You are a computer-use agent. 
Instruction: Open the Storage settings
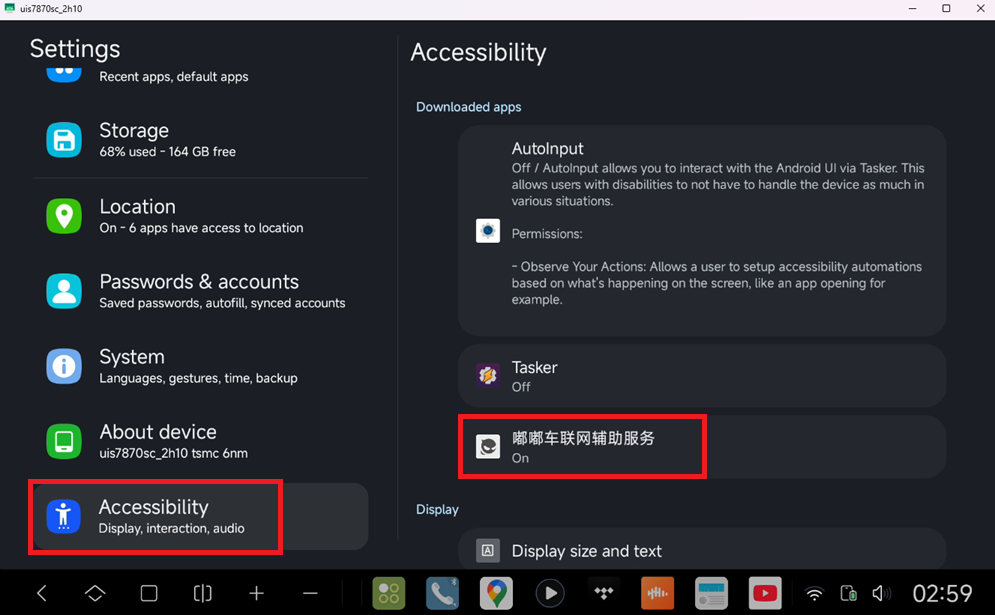point(200,140)
